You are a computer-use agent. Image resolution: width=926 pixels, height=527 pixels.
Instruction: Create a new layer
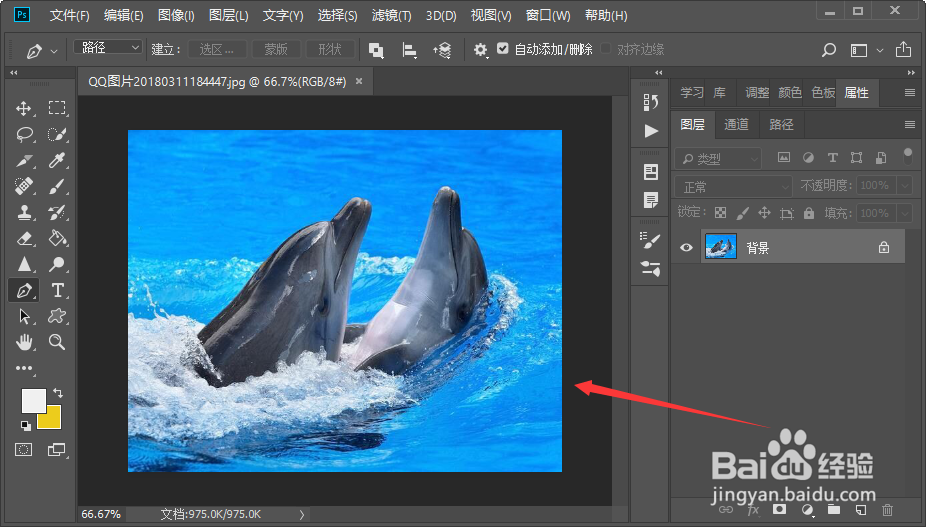(861, 509)
